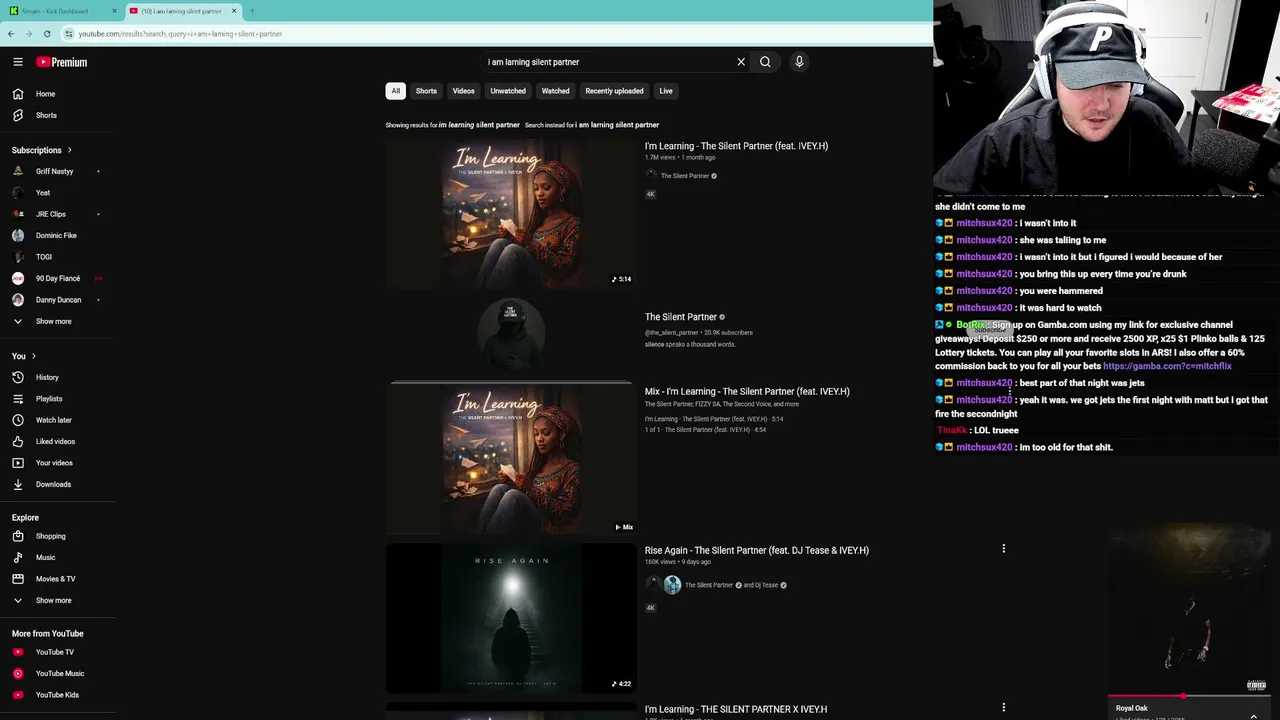Image resolution: width=1280 pixels, height=720 pixels.
Task: Open Danny Duncan subscription channel
Action: 58,300
